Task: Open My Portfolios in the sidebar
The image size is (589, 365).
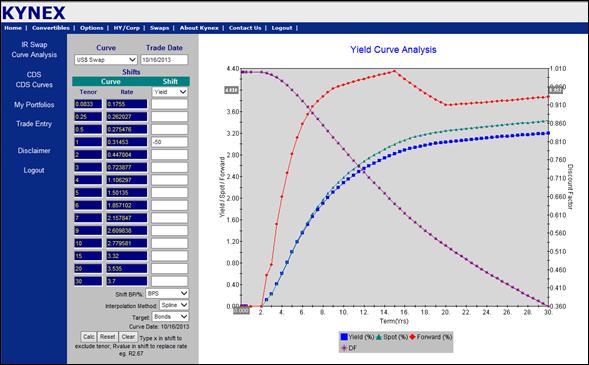Action: (x=34, y=105)
